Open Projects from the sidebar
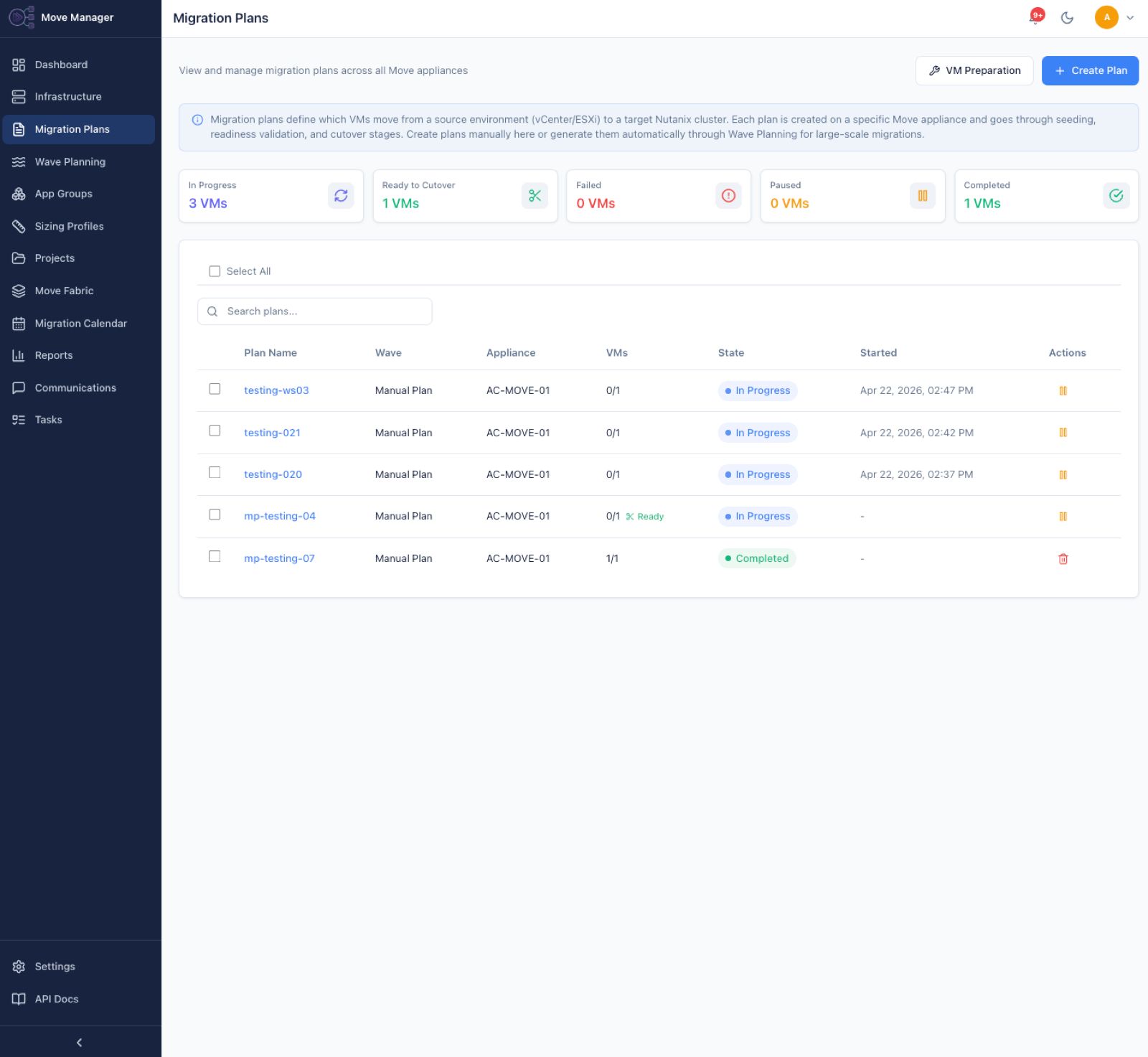Screen dimensions: 1148x1057 (x=79, y=258)
